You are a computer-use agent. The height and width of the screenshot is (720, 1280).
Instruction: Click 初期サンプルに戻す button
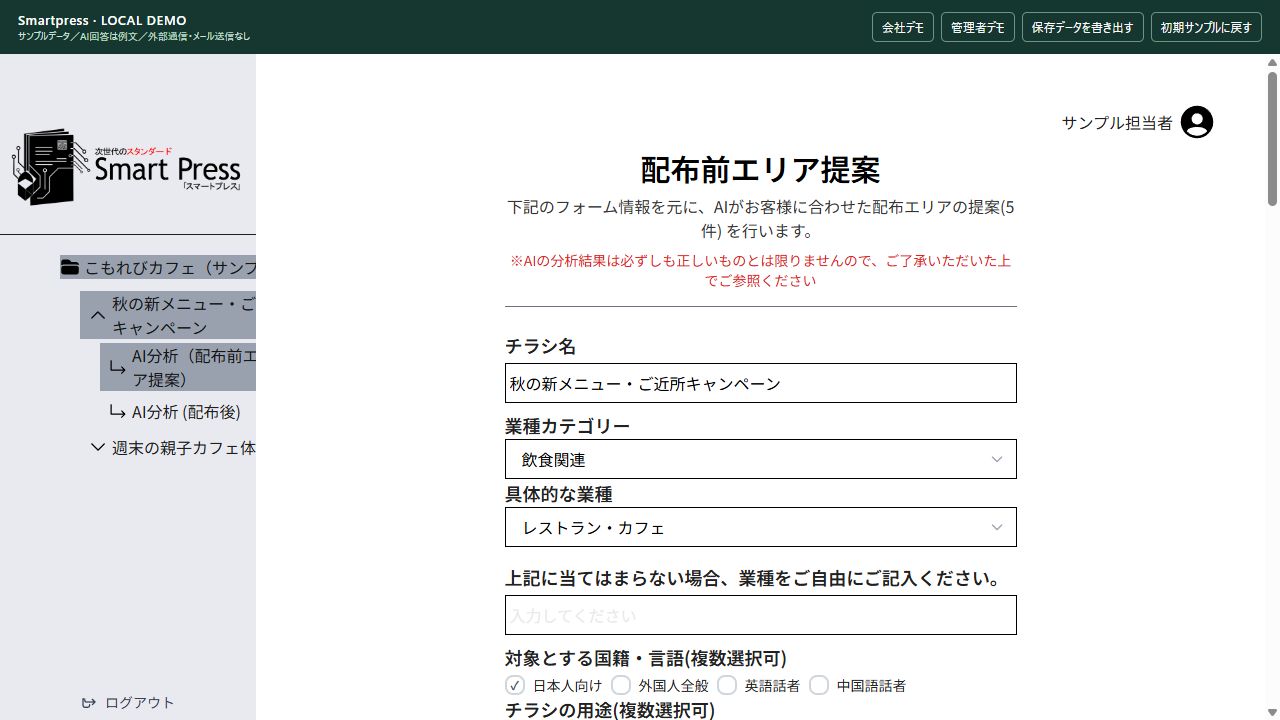coord(1206,27)
